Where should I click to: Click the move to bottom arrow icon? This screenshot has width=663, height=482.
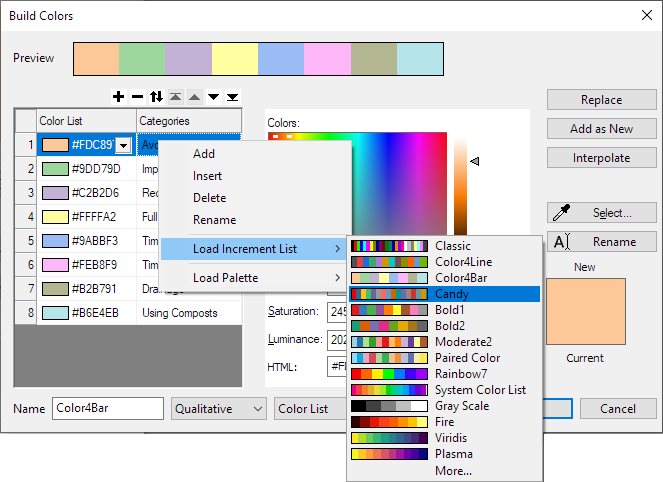232,97
